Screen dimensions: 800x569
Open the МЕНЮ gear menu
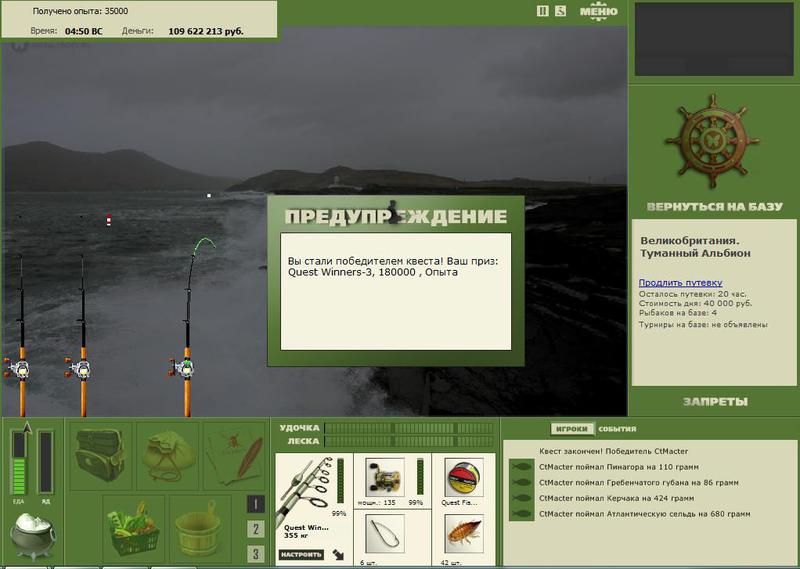click(598, 11)
